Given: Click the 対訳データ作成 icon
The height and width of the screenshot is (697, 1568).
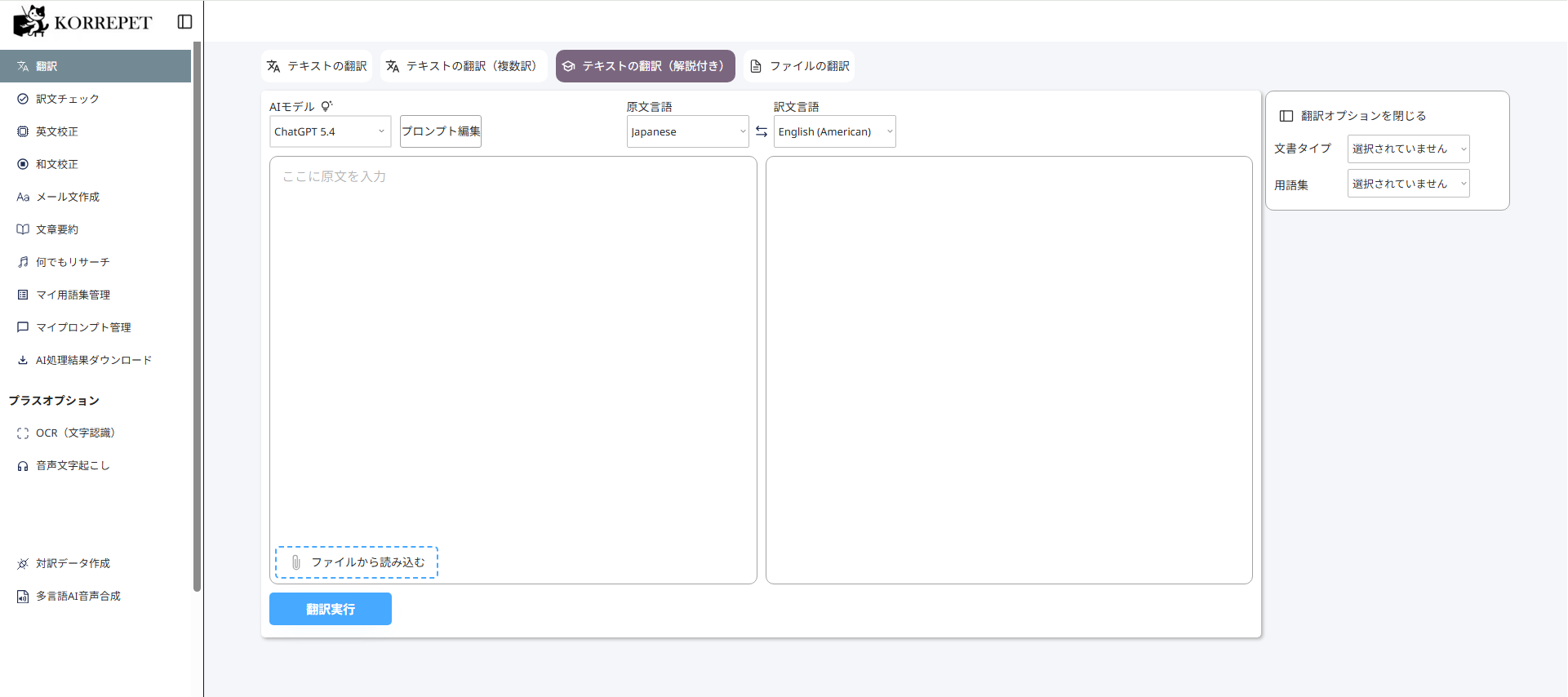Looking at the screenshot, I should point(23,564).
